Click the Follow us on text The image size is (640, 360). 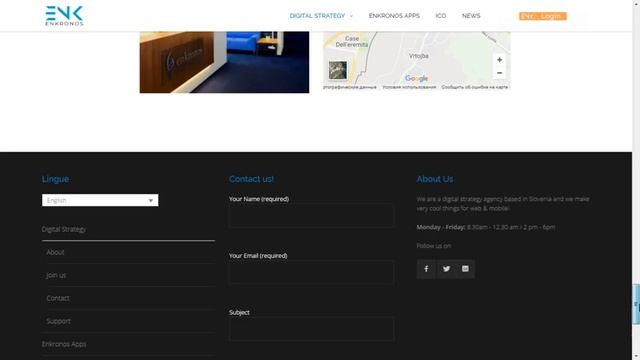coord(433,245)
